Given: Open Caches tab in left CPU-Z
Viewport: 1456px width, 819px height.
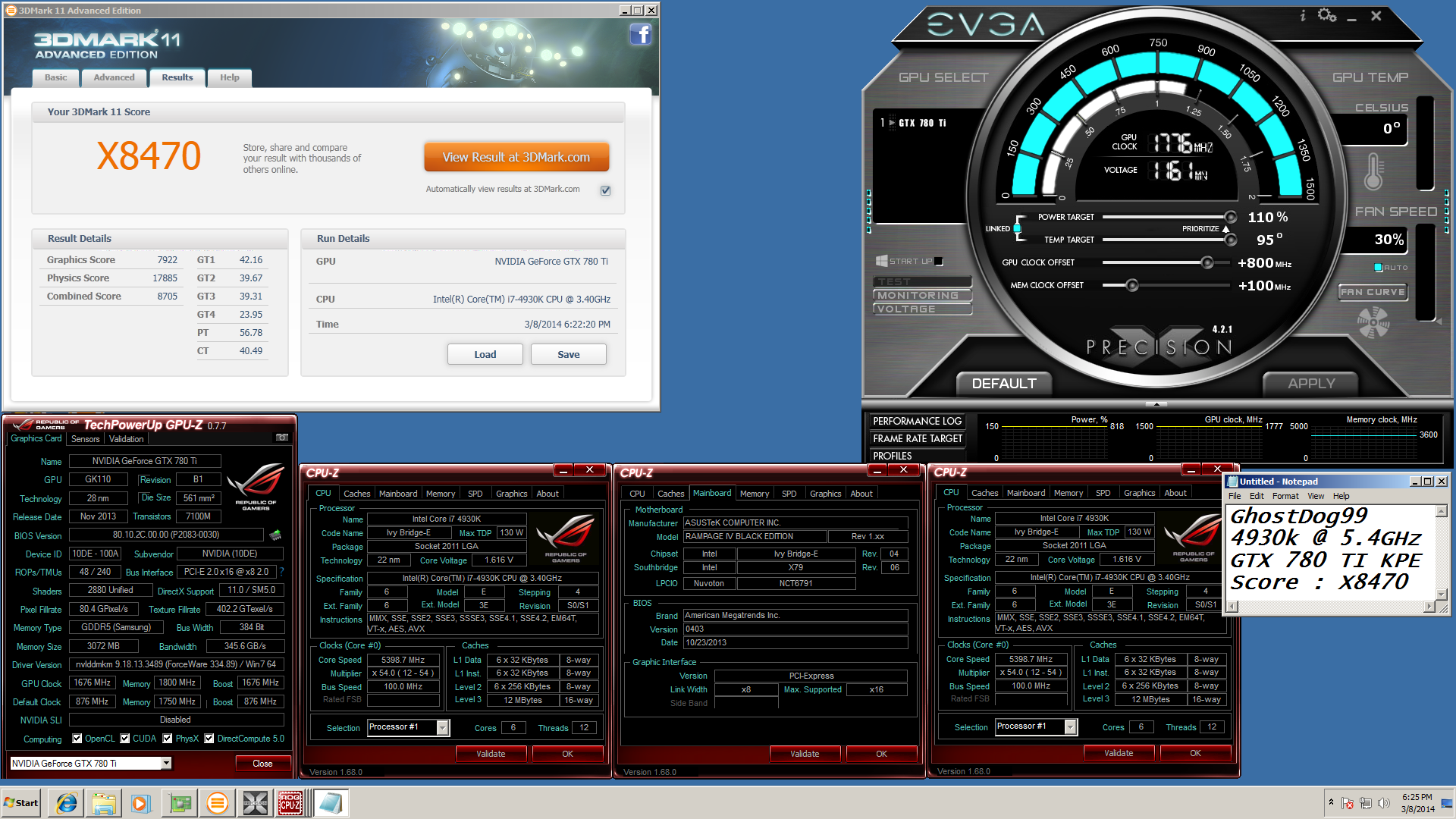Looking at the screenshot, I should (x=356, y=494).
